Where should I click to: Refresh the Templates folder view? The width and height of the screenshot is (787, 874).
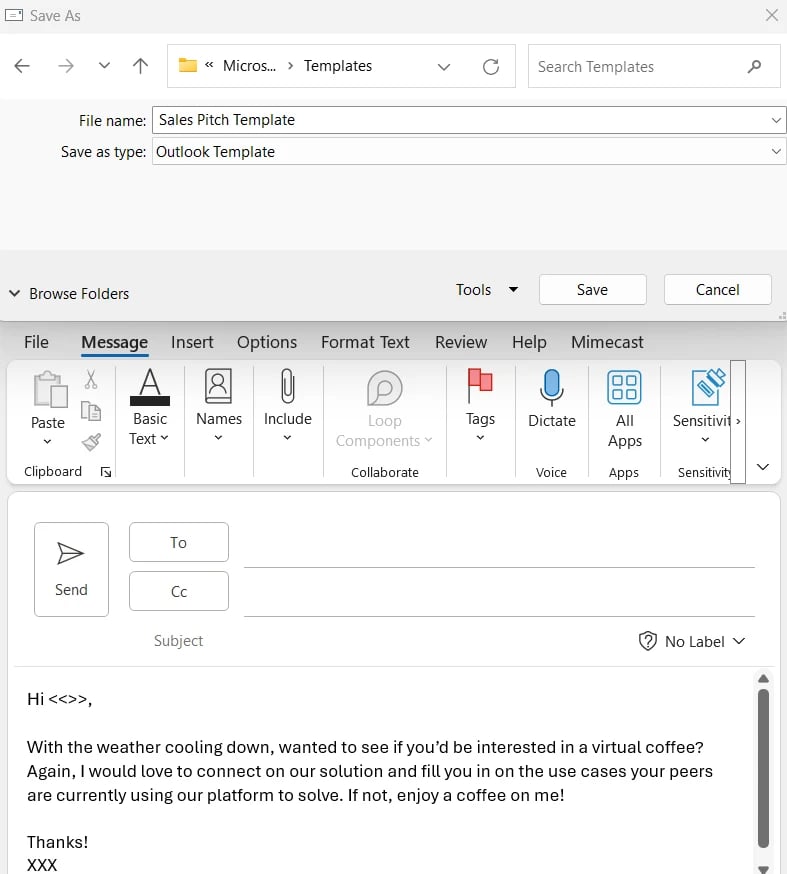(491, 67)
